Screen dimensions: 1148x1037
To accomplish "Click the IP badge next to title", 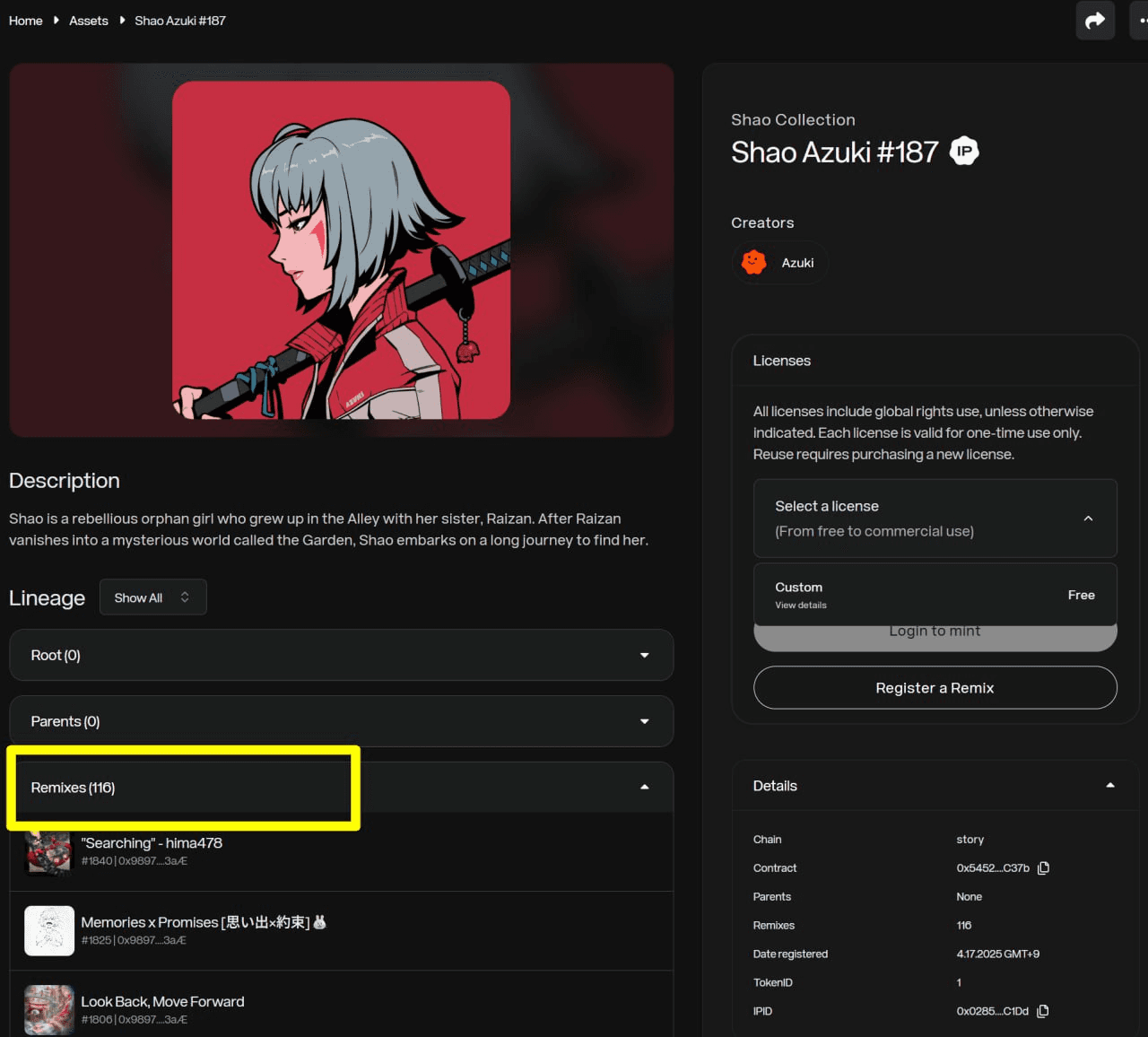I will click(964, 151).
